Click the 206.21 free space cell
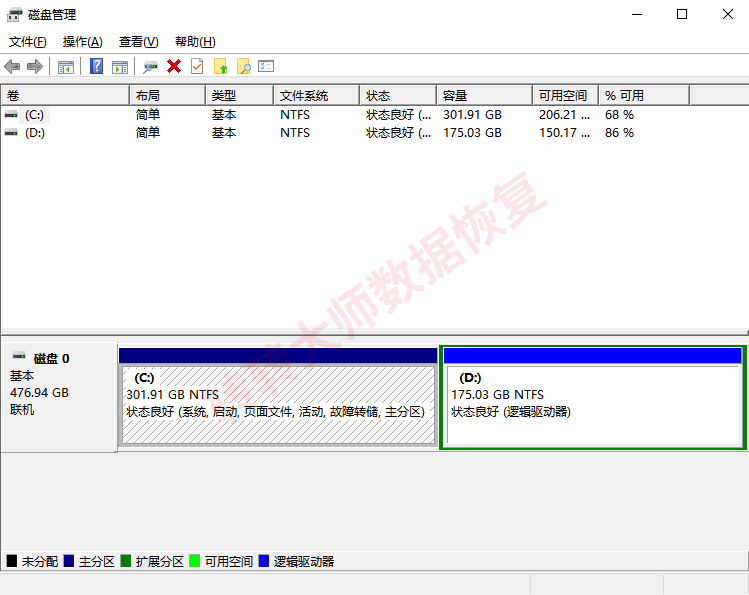The image size is (749, 595). [x=564, y=115]
